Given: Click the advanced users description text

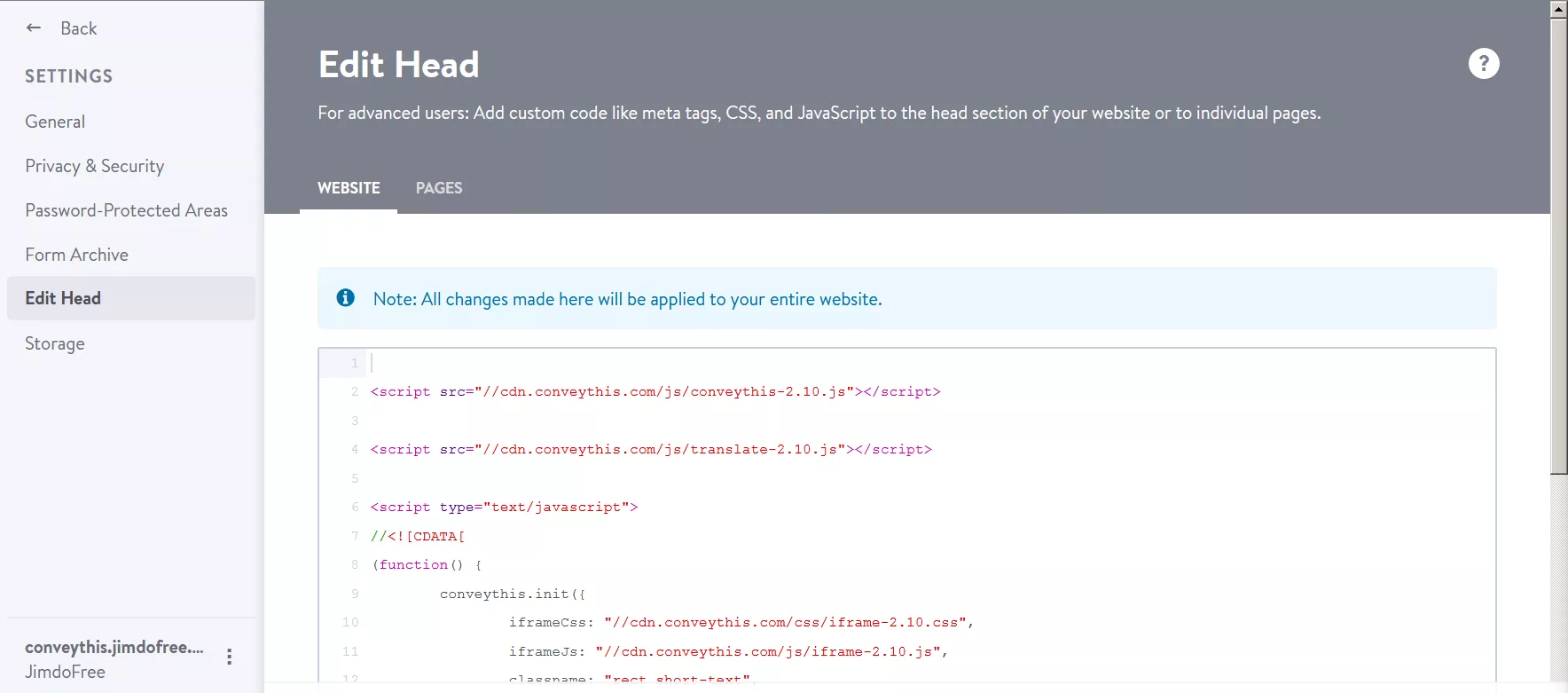Looking at the screenshot, I should pyautogui.click(x=819, y=113).
